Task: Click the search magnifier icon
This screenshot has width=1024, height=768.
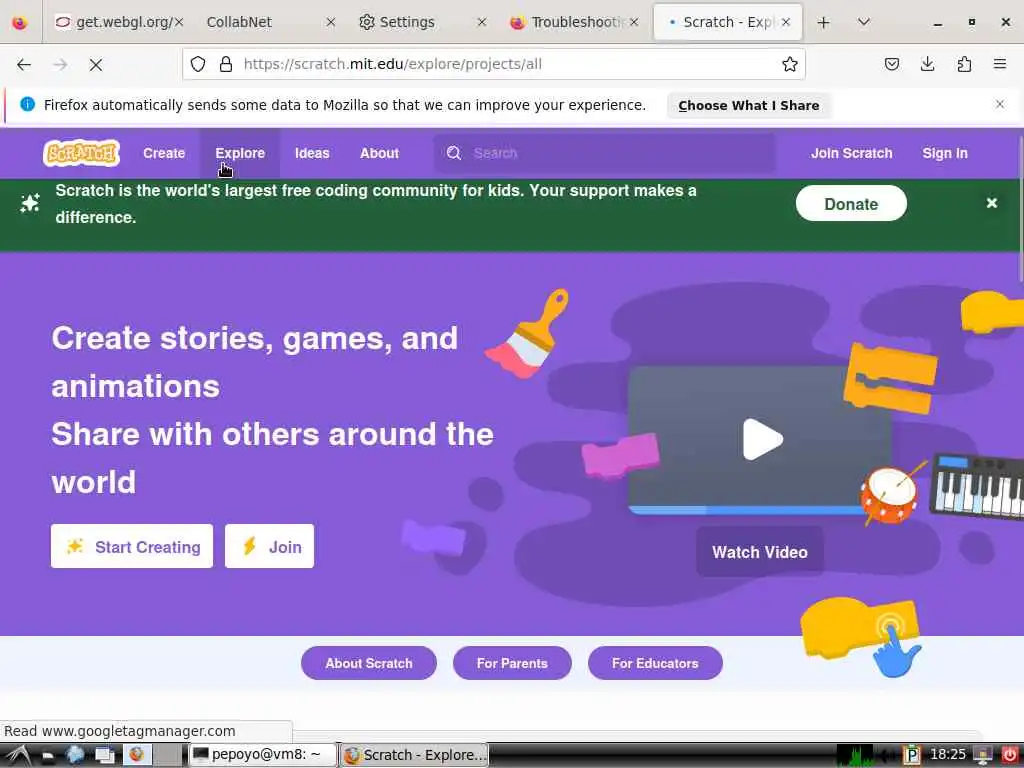Action: tap(454, 153)
